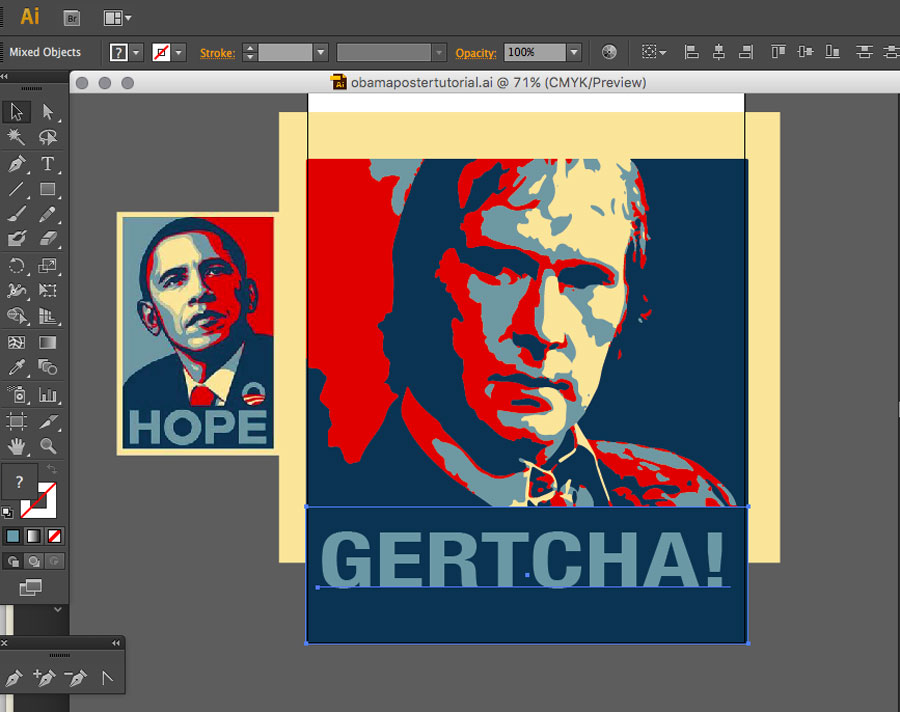
Task: Select the Rectangle tool
Action: (48, 189)
